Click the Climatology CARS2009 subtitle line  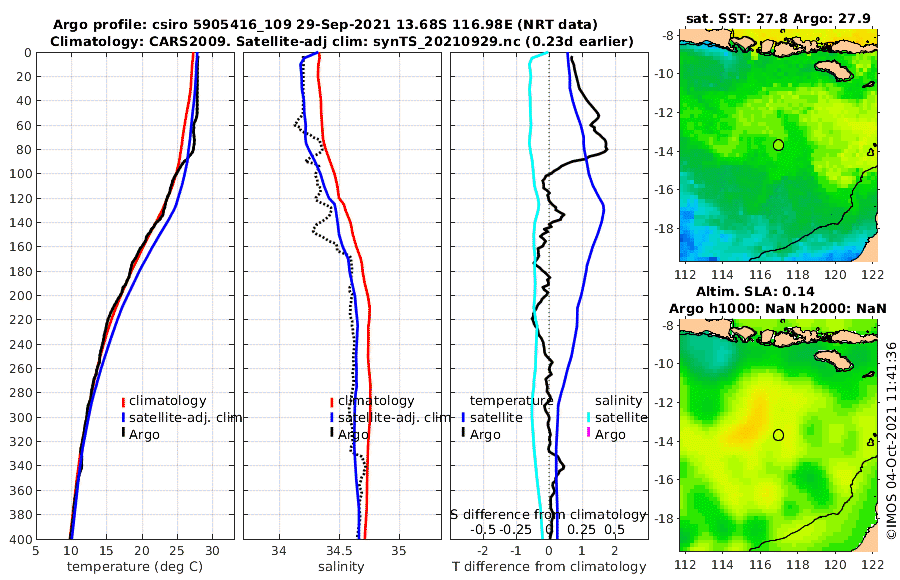pos(342,41)
